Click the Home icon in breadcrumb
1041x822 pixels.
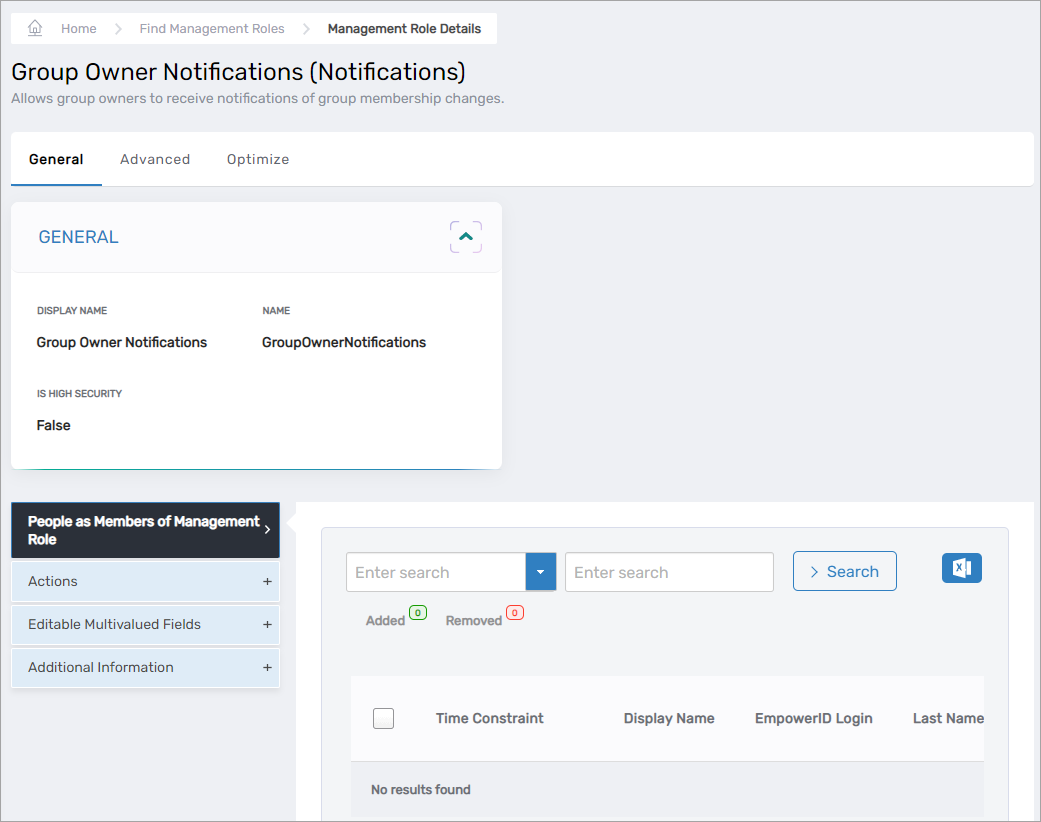[x=35, y=28]
